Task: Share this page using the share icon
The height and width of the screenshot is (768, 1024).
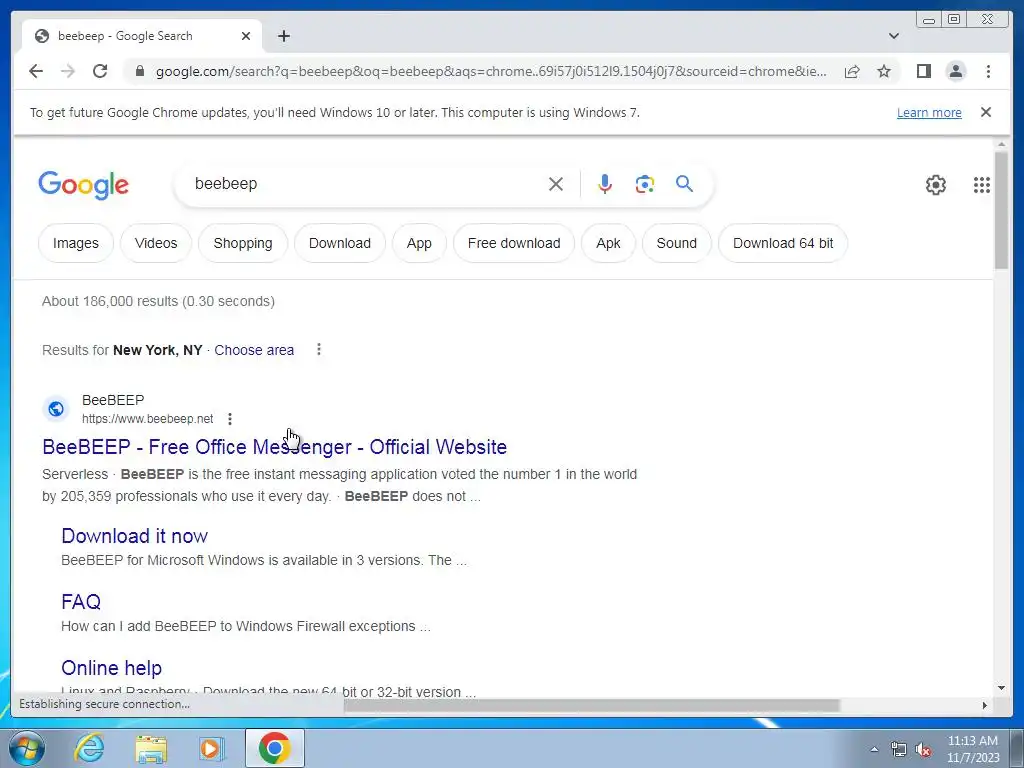Action: [x=852, y=71]
